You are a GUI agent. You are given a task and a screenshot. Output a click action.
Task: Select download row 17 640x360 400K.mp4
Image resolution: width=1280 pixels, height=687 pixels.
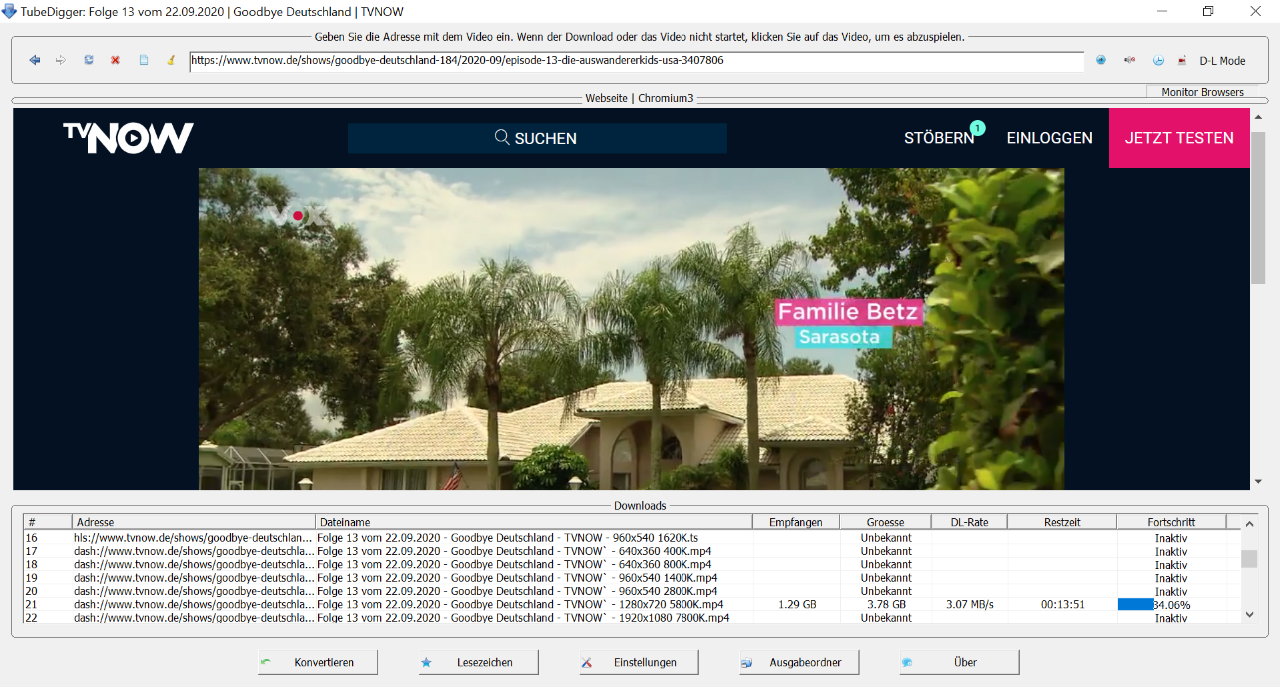pos(632,551)
